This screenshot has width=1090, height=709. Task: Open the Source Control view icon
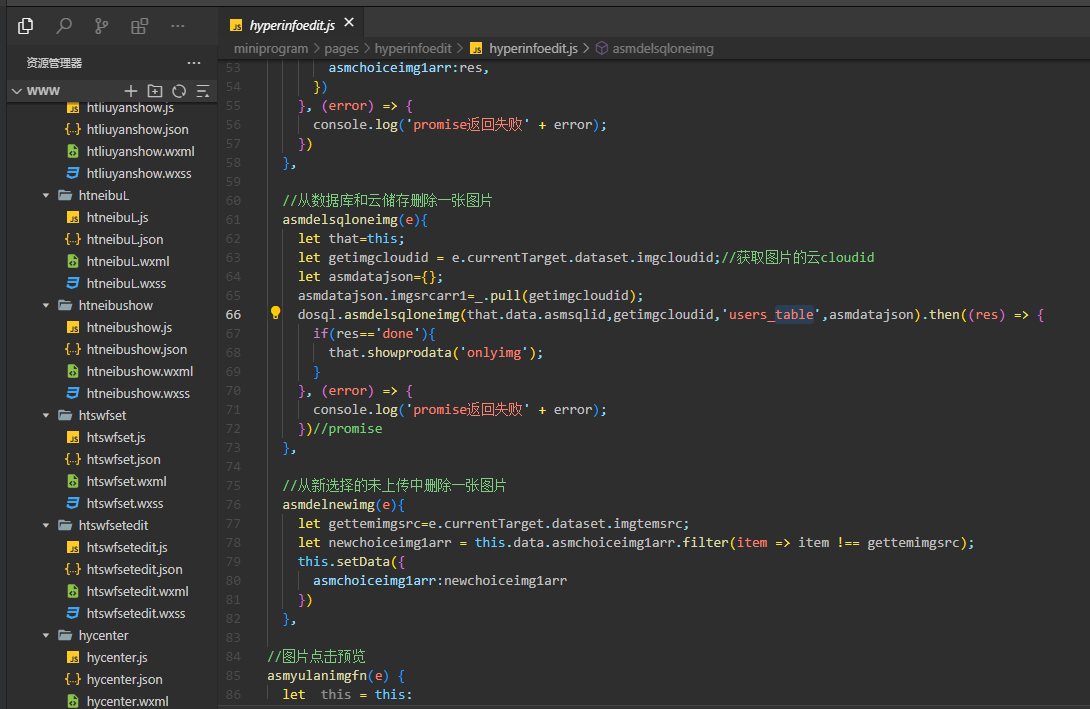click(101, 26)
